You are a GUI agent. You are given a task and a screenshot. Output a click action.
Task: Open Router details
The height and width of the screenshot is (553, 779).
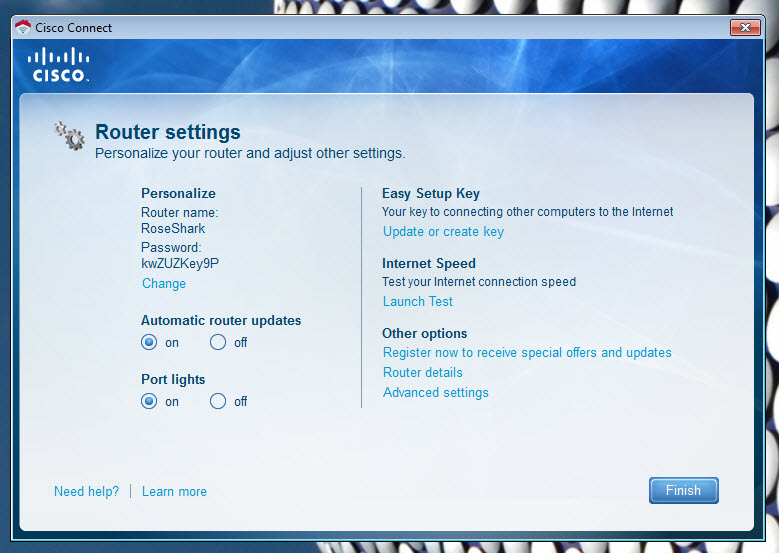pyautogui.click(x=422, y=372)
